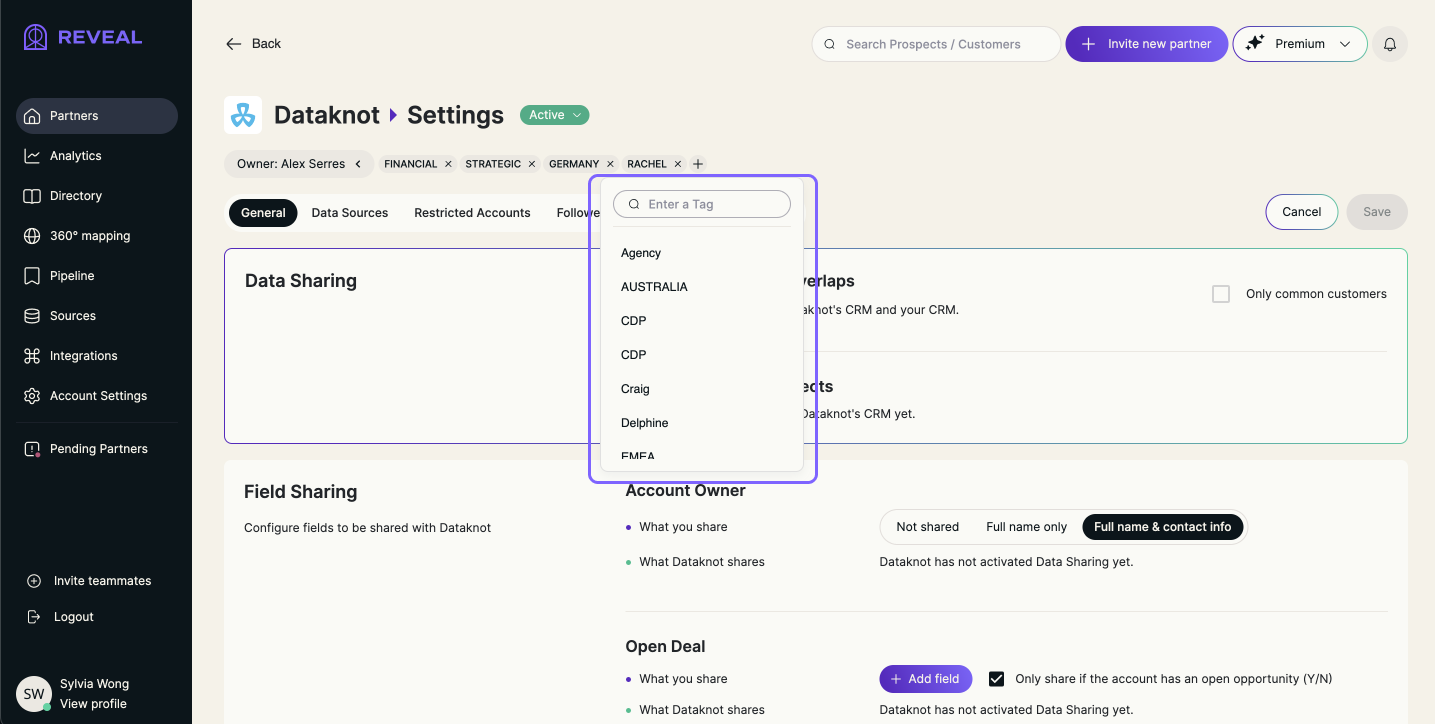Remove the STRATEGIC tag
The height and width of the screenshot is (724, 1435).
point(532,164)
